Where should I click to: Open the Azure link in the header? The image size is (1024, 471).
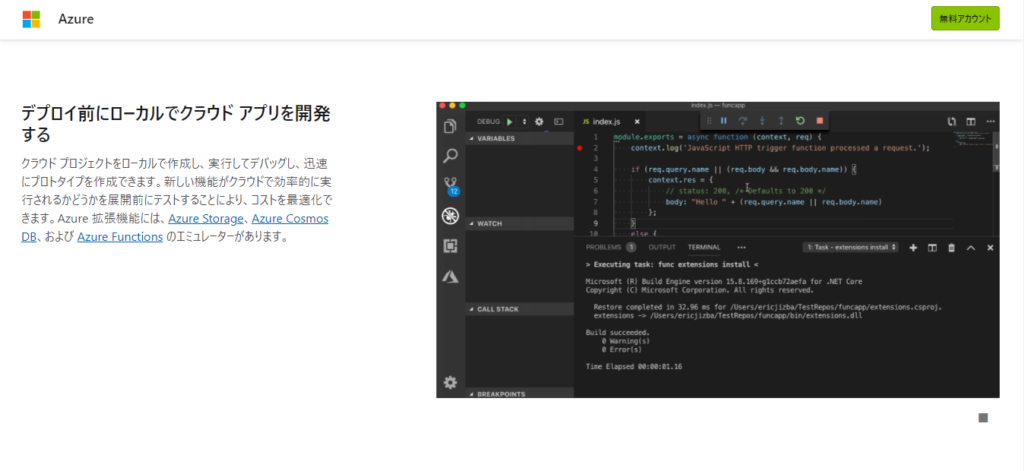pyautogui.click(x=76, y=19)
